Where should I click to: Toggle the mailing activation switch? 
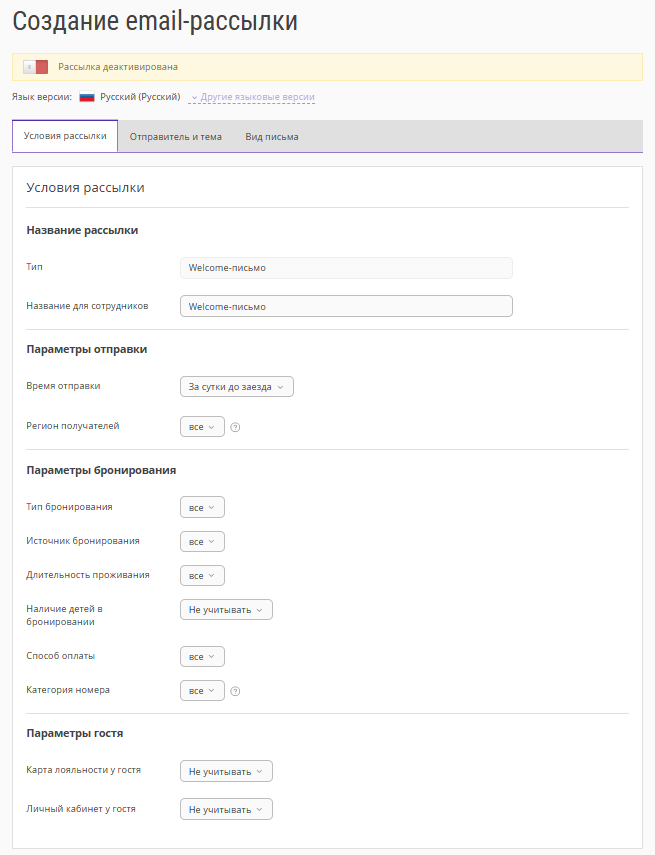click(x=36, y=67)
